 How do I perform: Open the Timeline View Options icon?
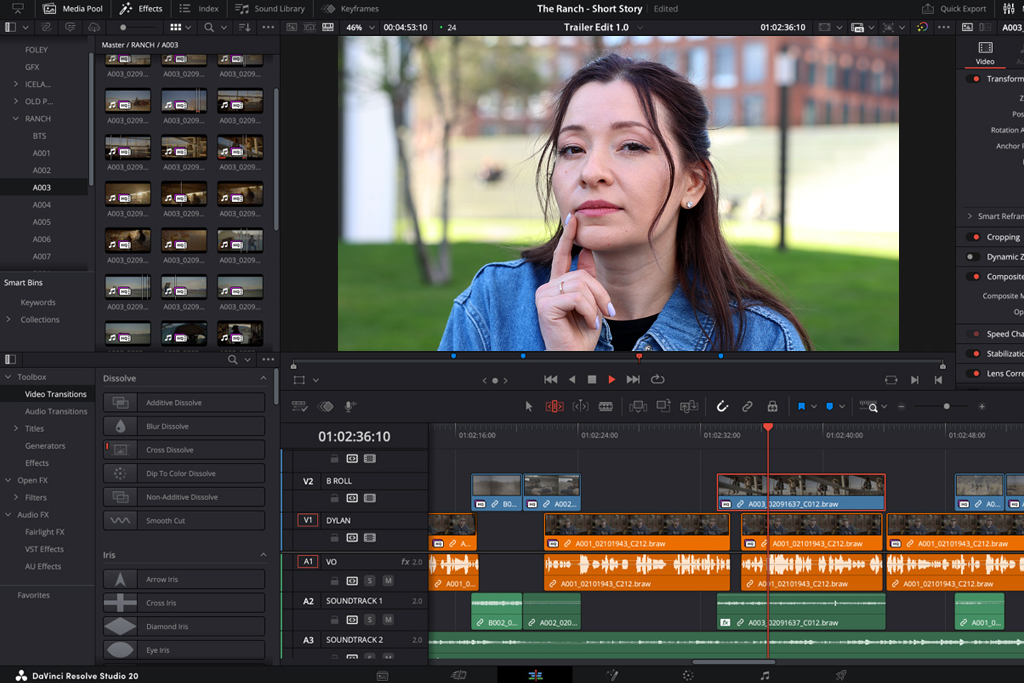click(299, 406)
